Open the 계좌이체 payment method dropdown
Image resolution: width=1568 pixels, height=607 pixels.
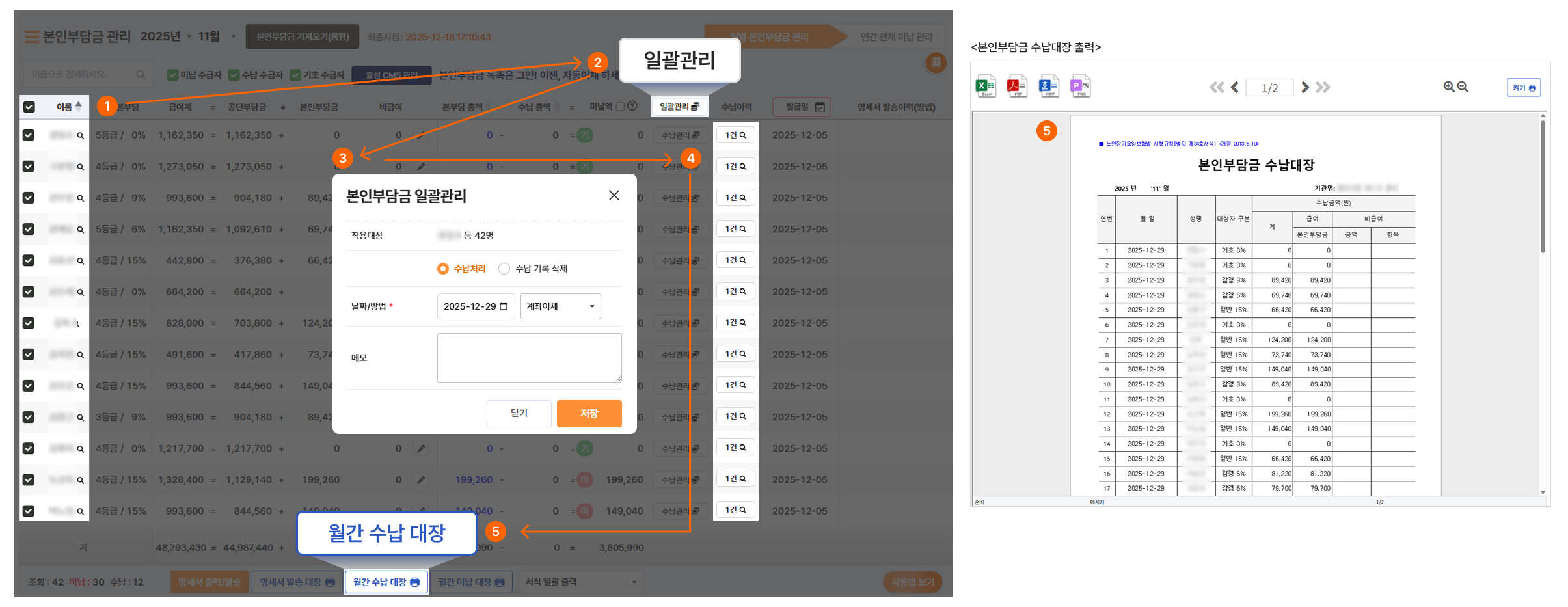560,306
